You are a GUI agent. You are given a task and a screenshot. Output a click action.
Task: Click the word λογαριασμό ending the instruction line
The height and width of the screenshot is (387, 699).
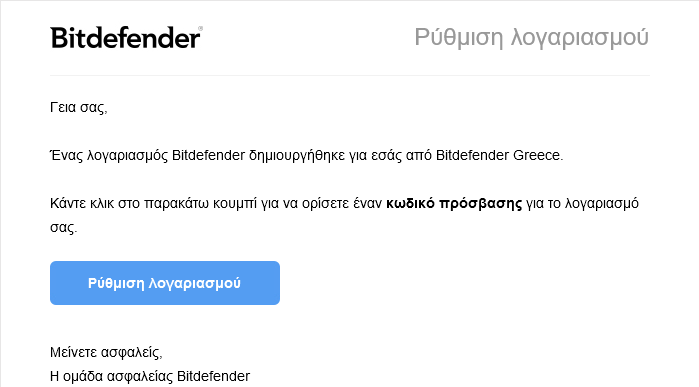[602, 204]
